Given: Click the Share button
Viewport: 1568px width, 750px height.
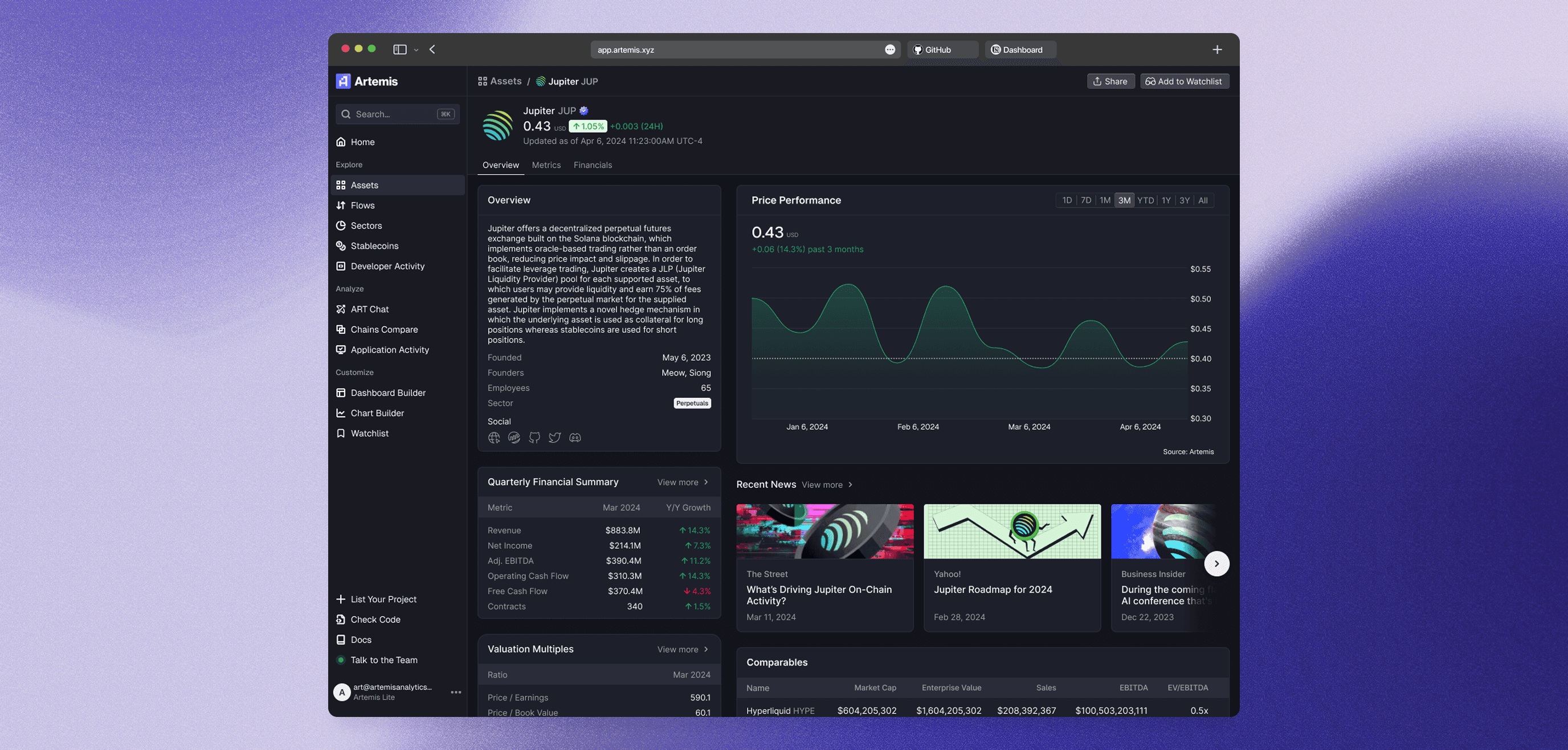Looking at the screenshot, I should [x=1111, y=81].
